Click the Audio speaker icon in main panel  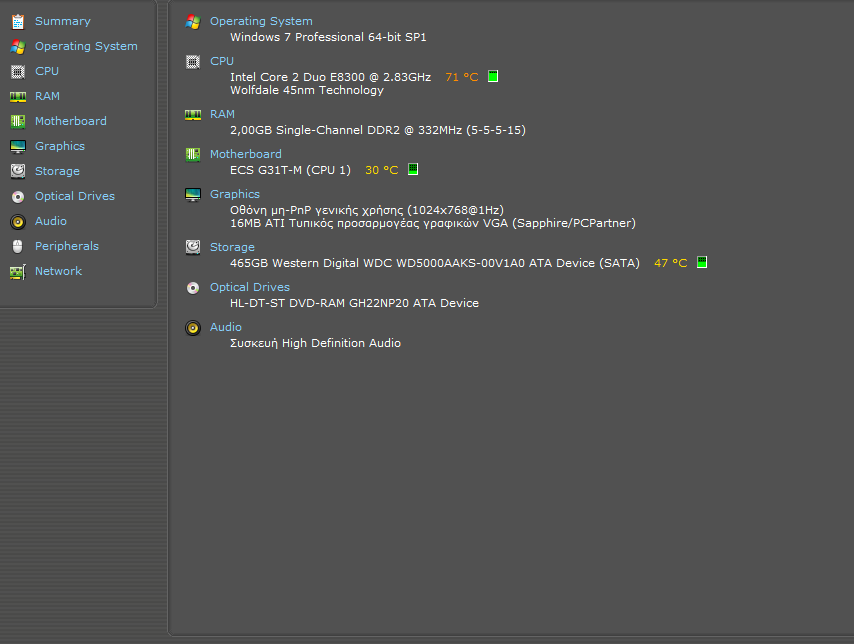(193, 328)
